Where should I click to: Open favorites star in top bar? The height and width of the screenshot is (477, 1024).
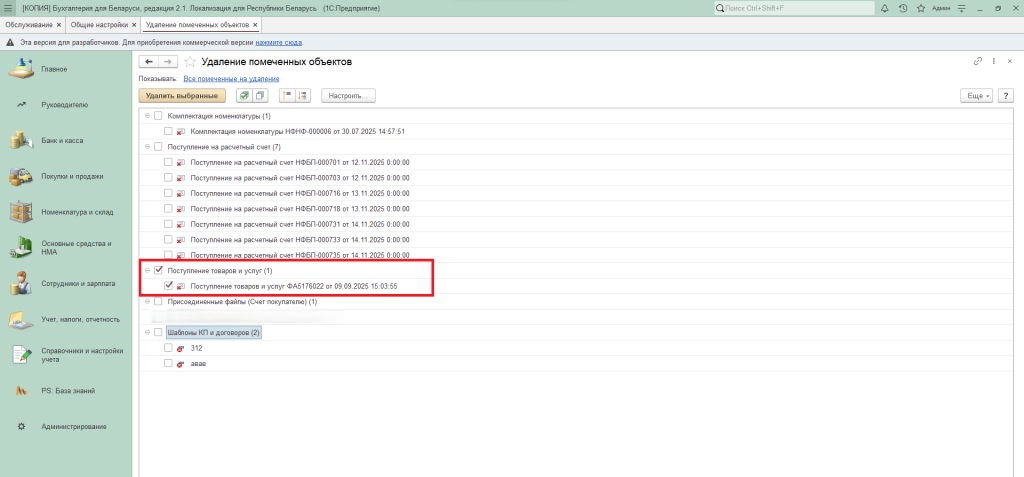(x=922, y=8)
